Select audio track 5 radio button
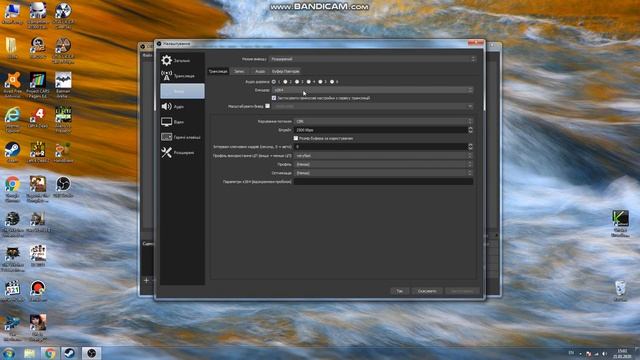Screen dimensions: 640x360 320,82
